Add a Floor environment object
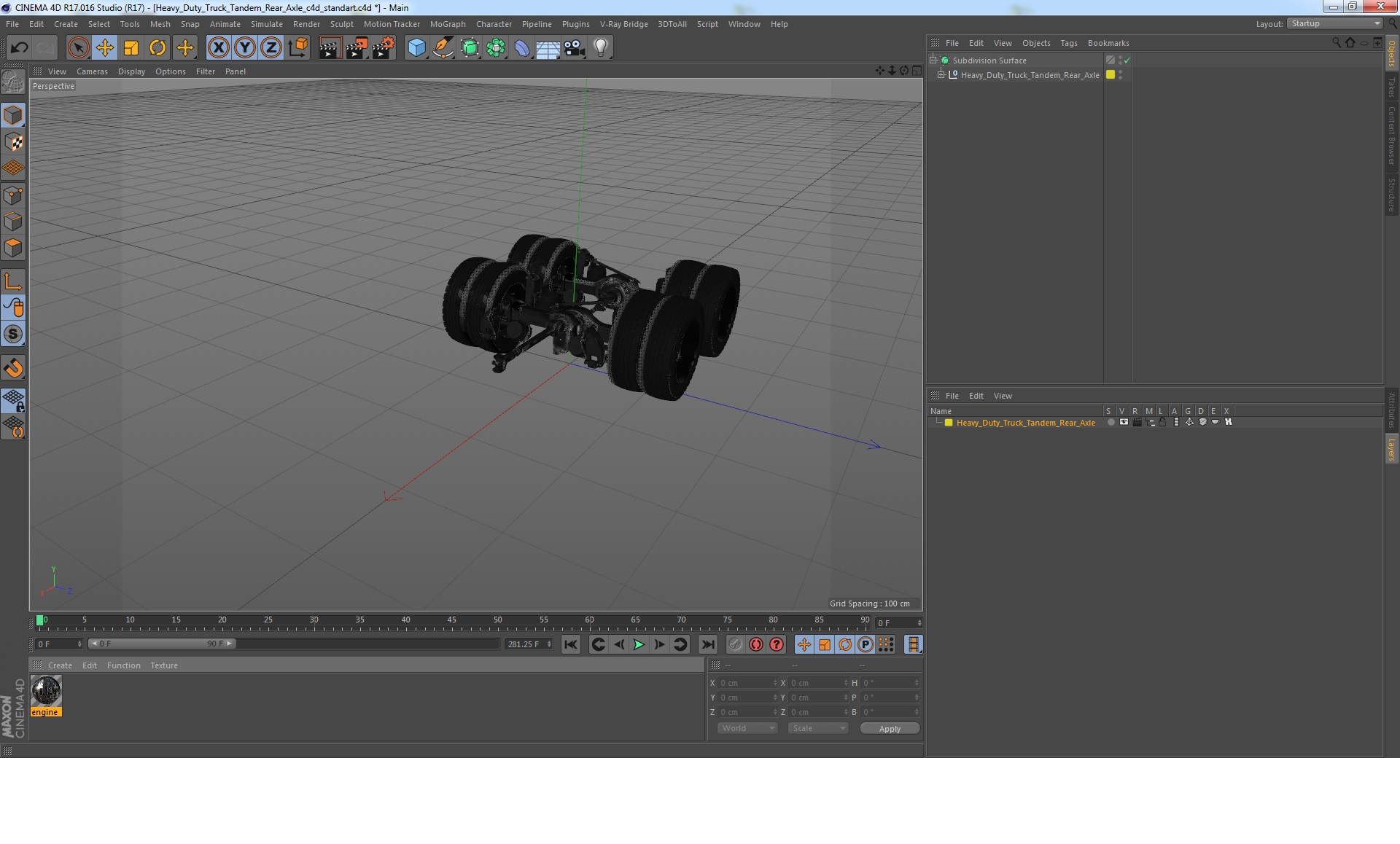The width and height of the screenshot is (1400, 844). (x=548, y=48)
